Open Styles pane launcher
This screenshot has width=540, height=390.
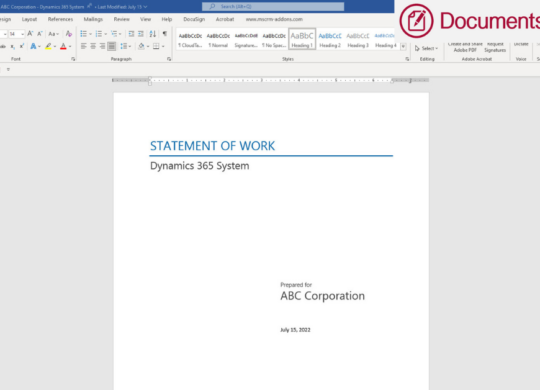[x=407, y=59]
